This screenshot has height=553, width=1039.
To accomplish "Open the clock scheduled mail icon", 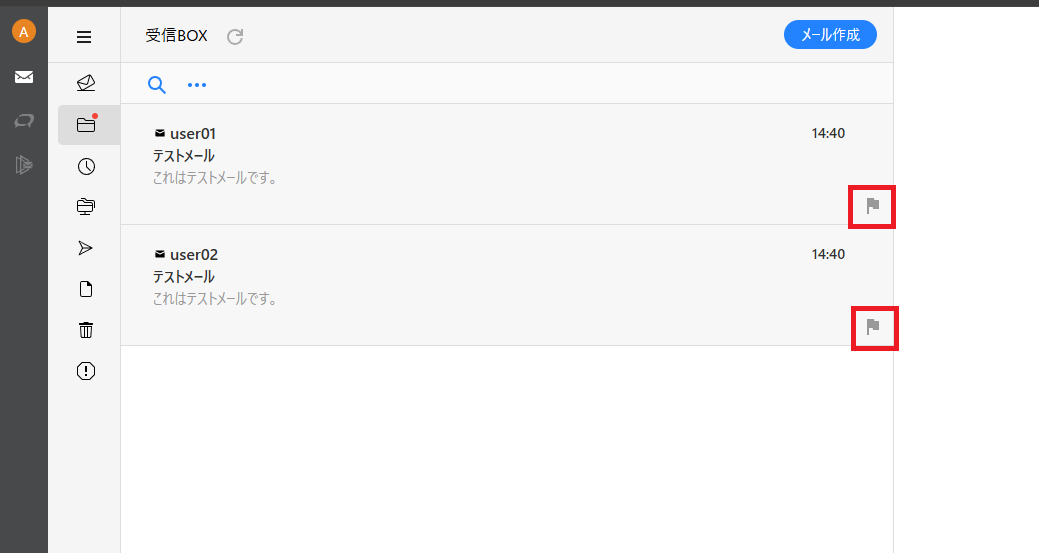I will point(86,166).
